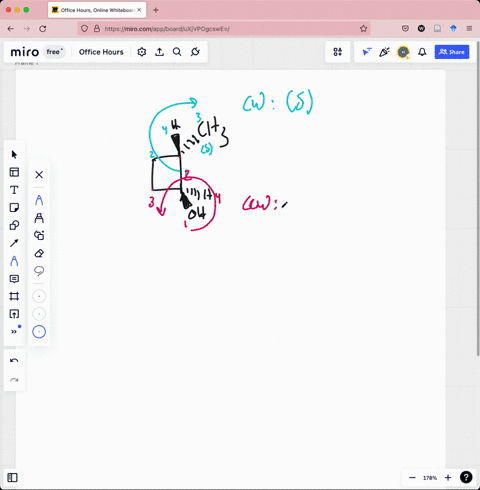Open the Office Hours board title
The height and width of the screenshot is (490, 480).
coord(101,52)
